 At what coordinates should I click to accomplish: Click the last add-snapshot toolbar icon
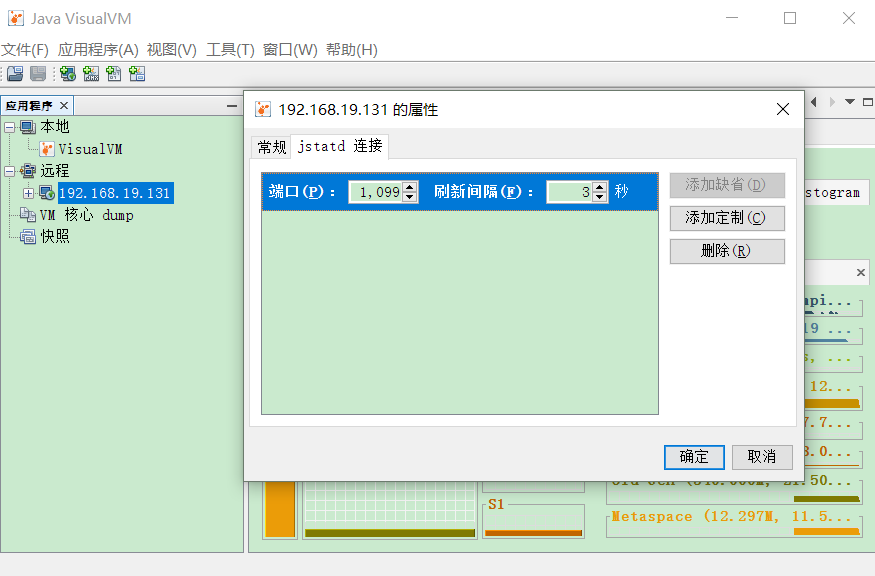point(137,74)
